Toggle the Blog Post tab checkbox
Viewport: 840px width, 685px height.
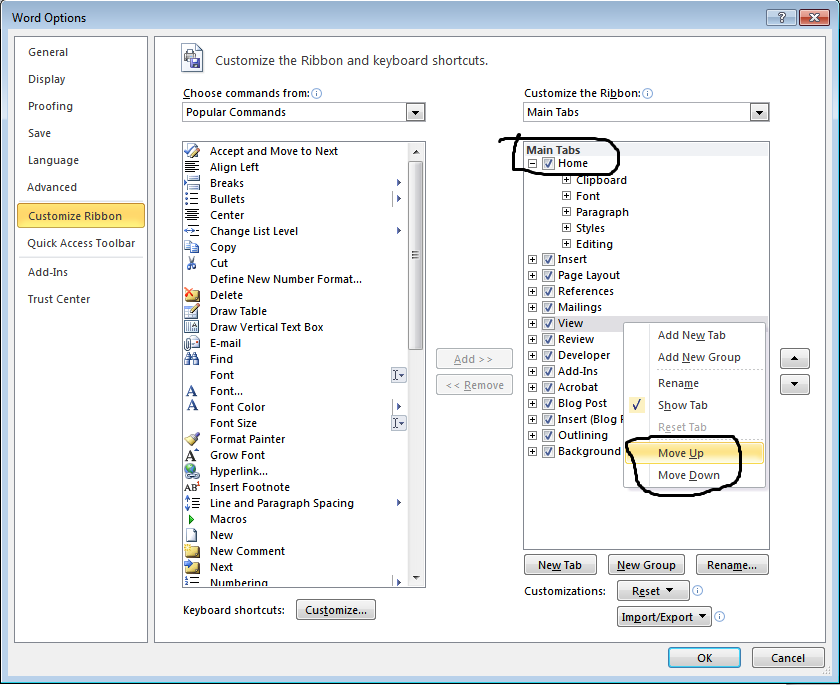(x=548, y=403)
